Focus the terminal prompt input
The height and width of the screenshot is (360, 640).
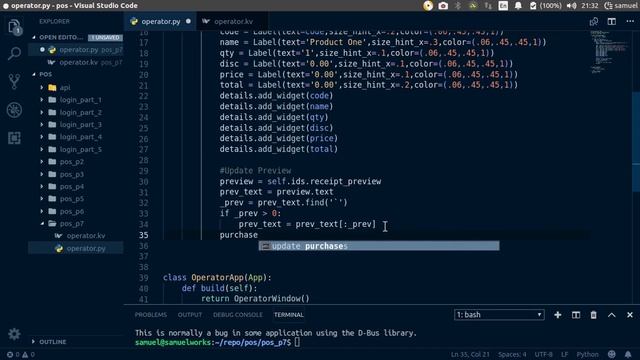click(297, 342)
